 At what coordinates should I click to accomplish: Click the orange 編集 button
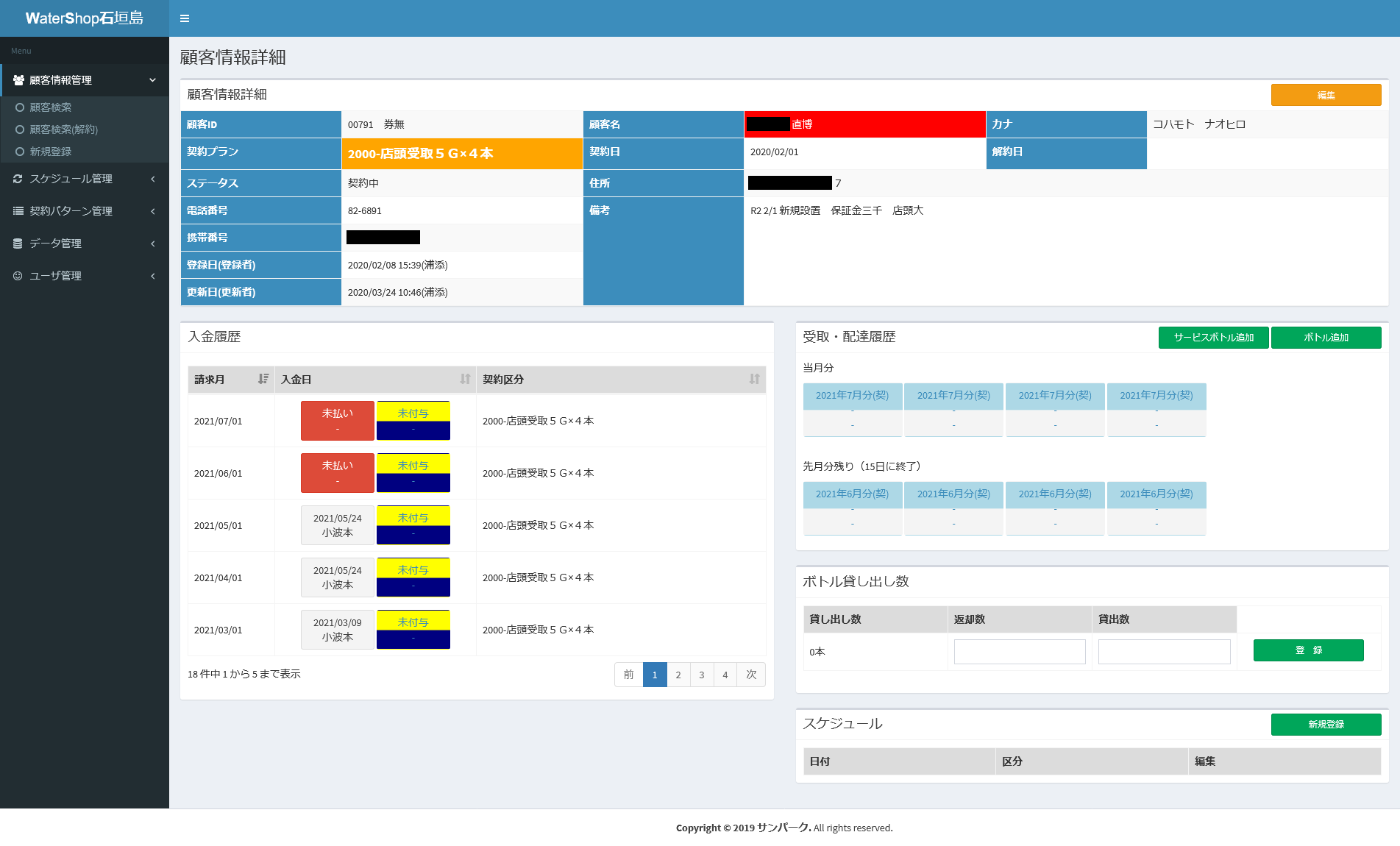pyautogui.click(x=1326, y=95)
